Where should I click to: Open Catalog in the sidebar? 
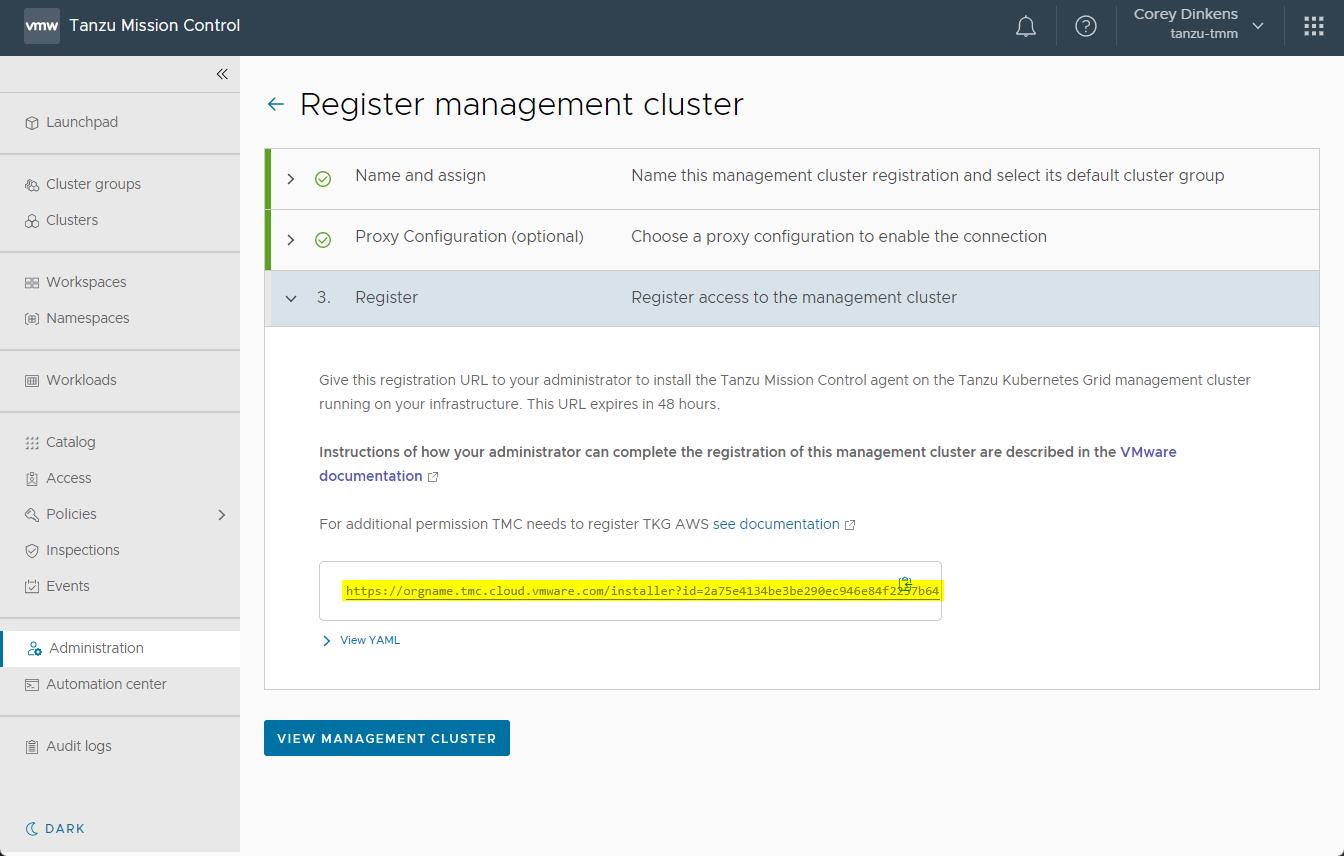[71, 442]
